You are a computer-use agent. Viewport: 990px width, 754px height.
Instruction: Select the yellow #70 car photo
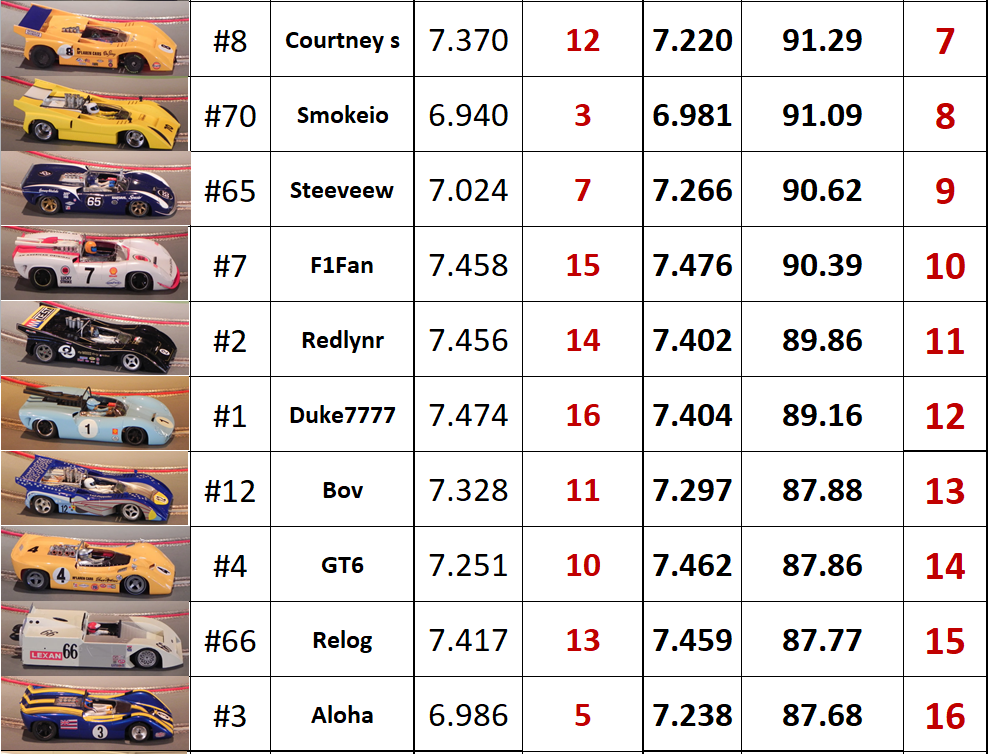94,114
